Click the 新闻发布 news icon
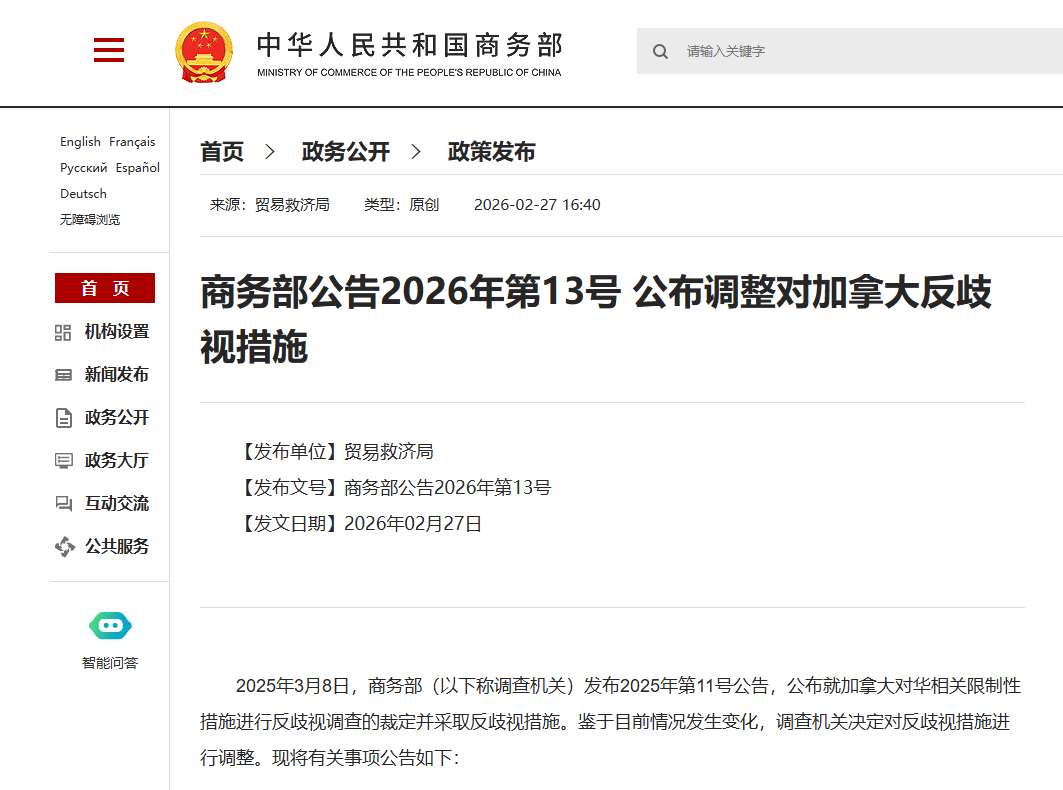The image size is (1063, 790). coord(63,375)
